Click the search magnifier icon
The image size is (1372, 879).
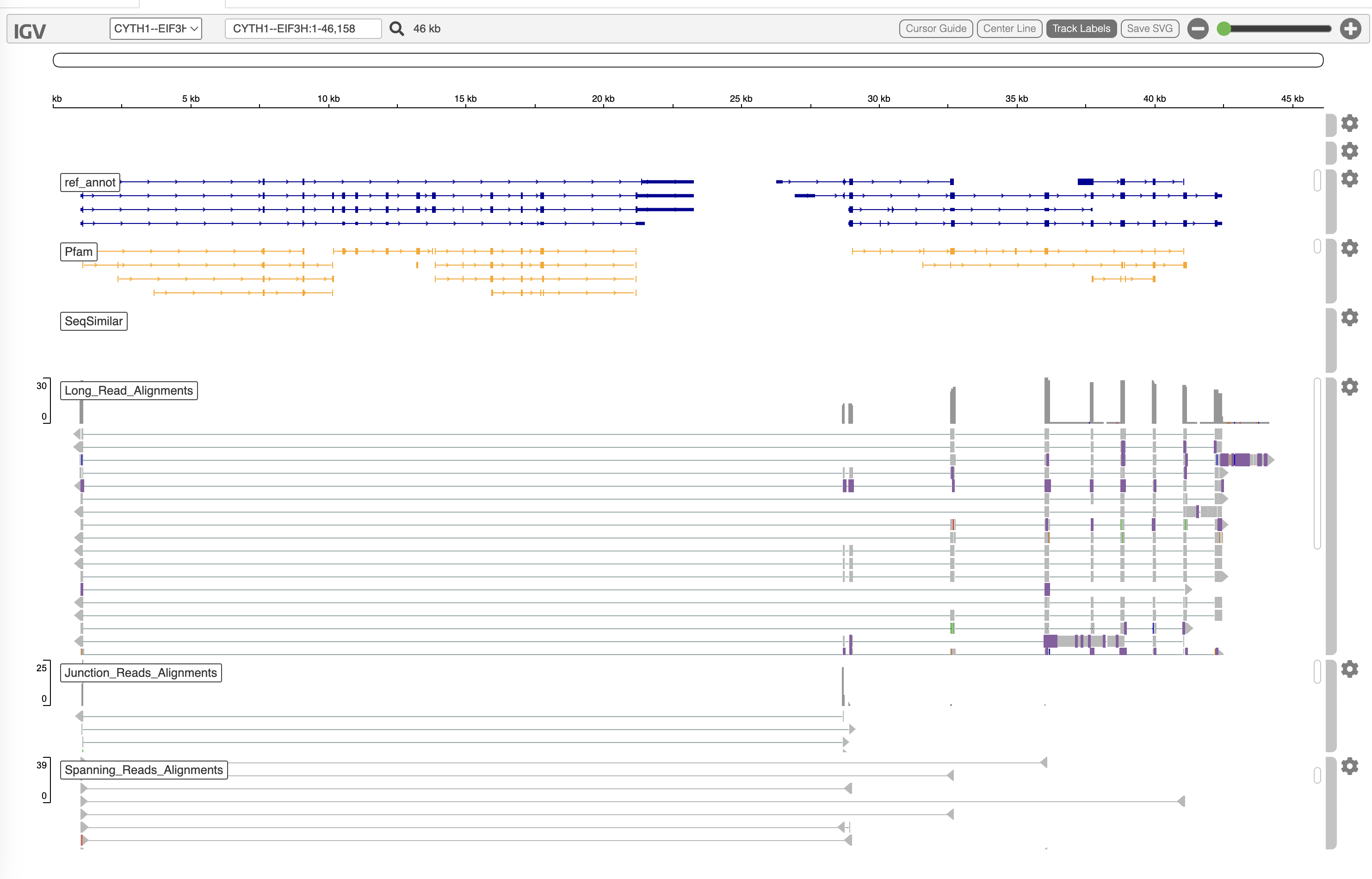[396, 29]
